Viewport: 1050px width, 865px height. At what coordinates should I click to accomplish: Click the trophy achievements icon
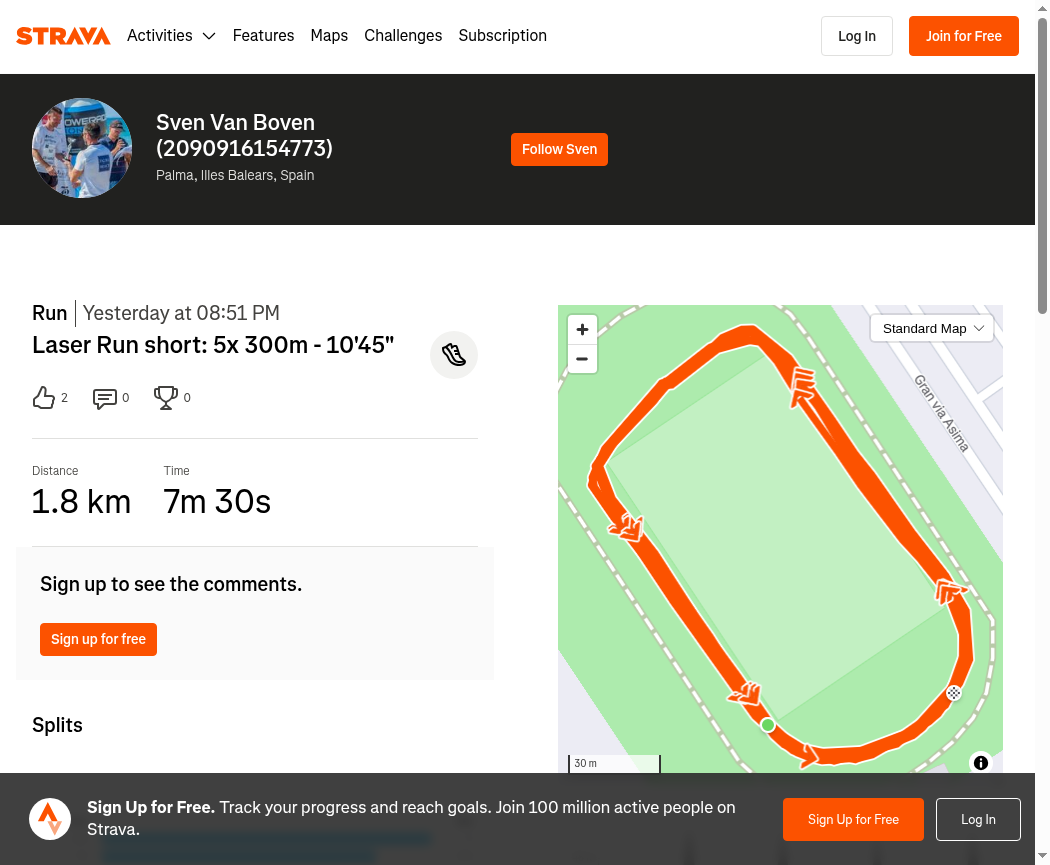point(165,398)
